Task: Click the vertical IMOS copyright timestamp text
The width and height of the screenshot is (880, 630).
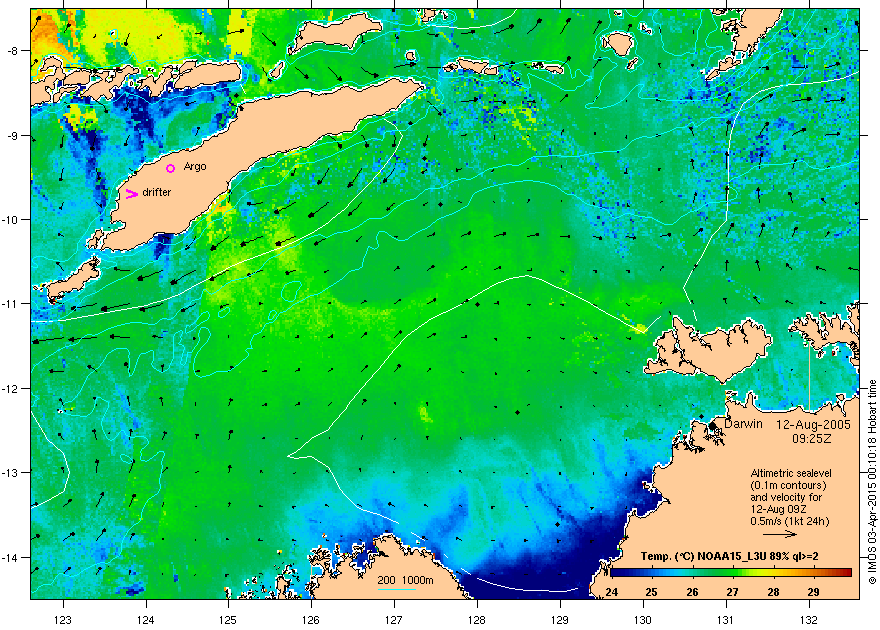Action: [x=872, y=482]
